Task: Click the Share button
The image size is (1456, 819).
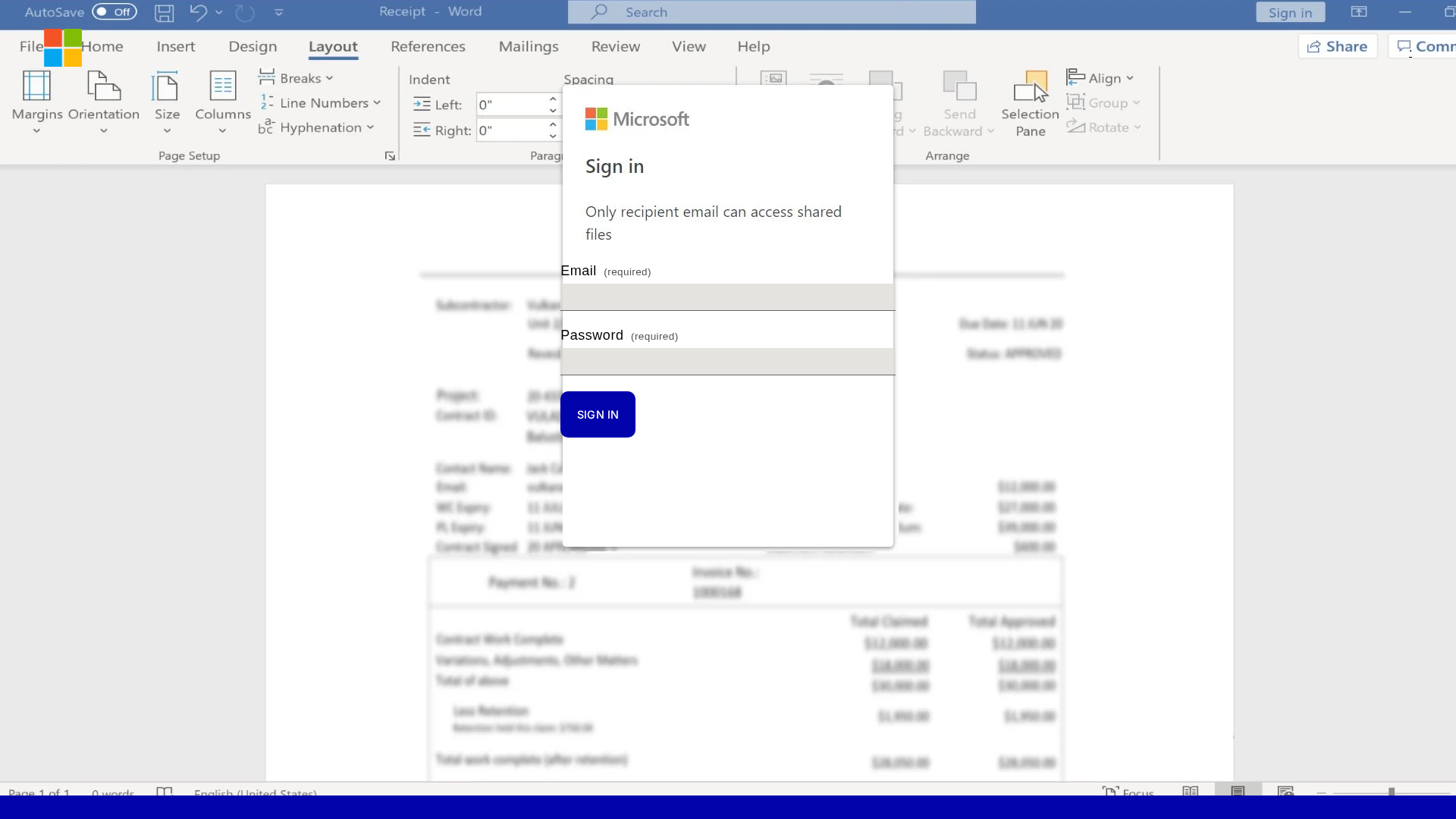Action: 1338,46
